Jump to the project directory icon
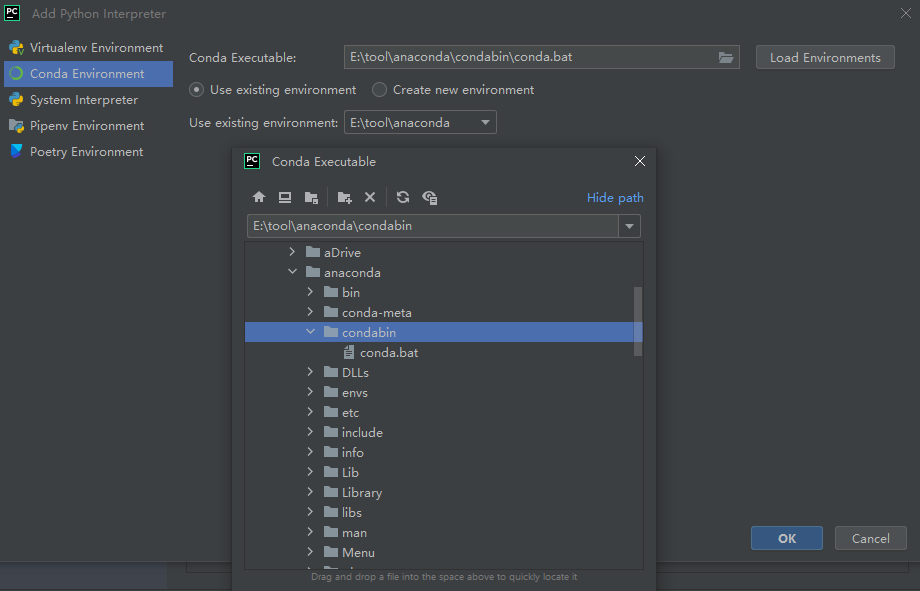This screenshot has width=920, height=591. [311, 197]
